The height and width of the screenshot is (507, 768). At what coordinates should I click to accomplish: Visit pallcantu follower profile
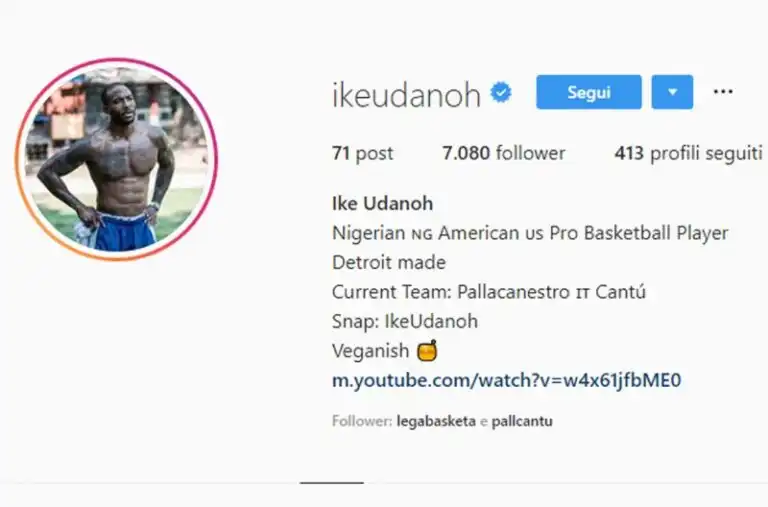[x=522, y=421]
